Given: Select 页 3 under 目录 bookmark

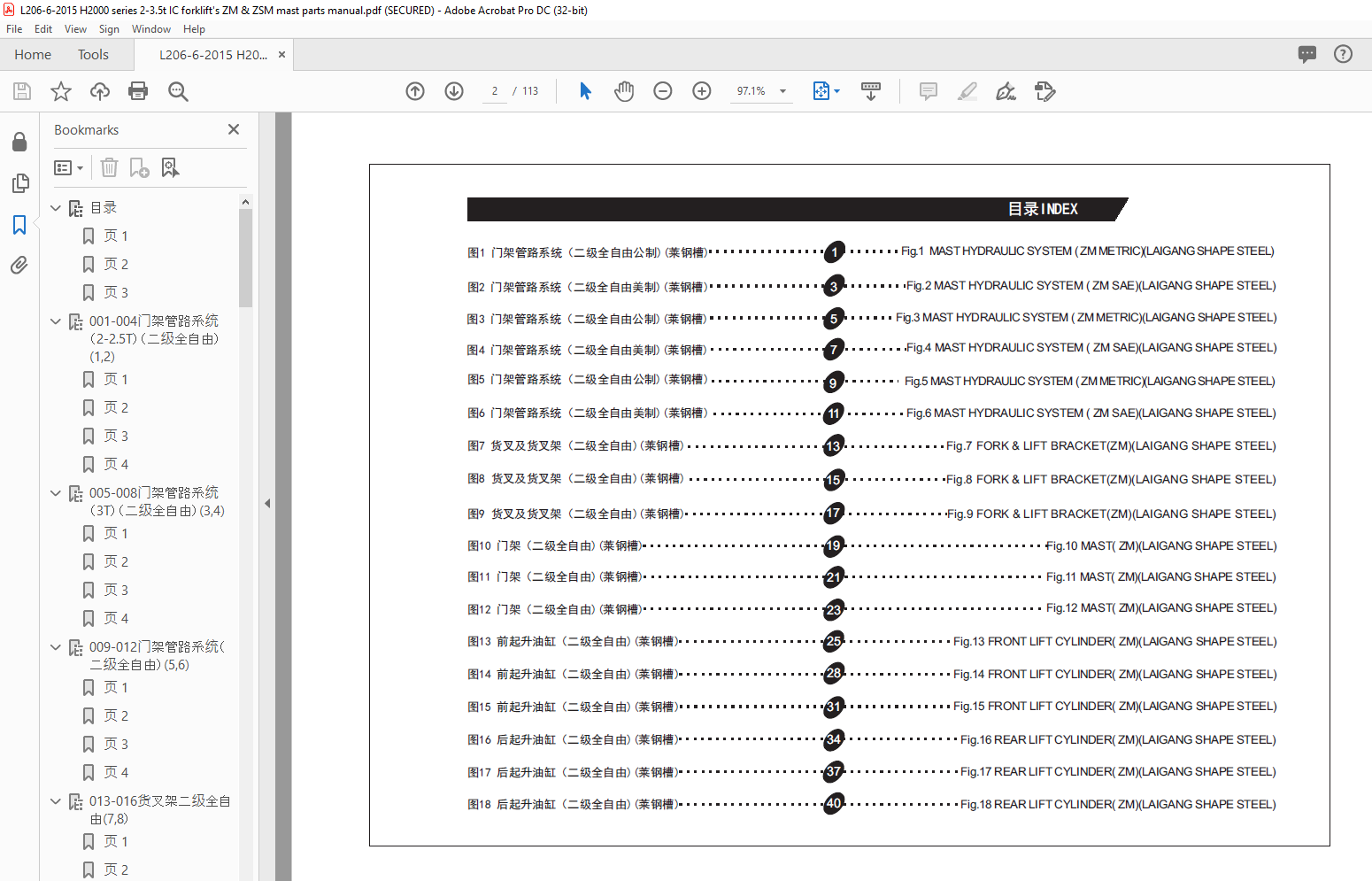Looking at the screenshot, I should pos(116,293).
